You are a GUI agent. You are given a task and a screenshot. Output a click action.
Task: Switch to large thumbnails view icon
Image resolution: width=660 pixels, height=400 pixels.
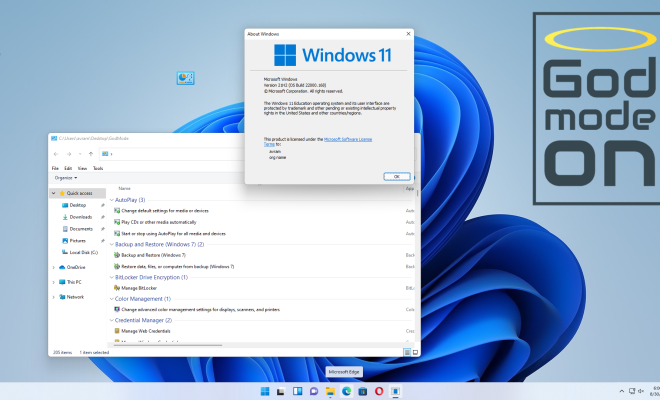[x=415, y=352]
